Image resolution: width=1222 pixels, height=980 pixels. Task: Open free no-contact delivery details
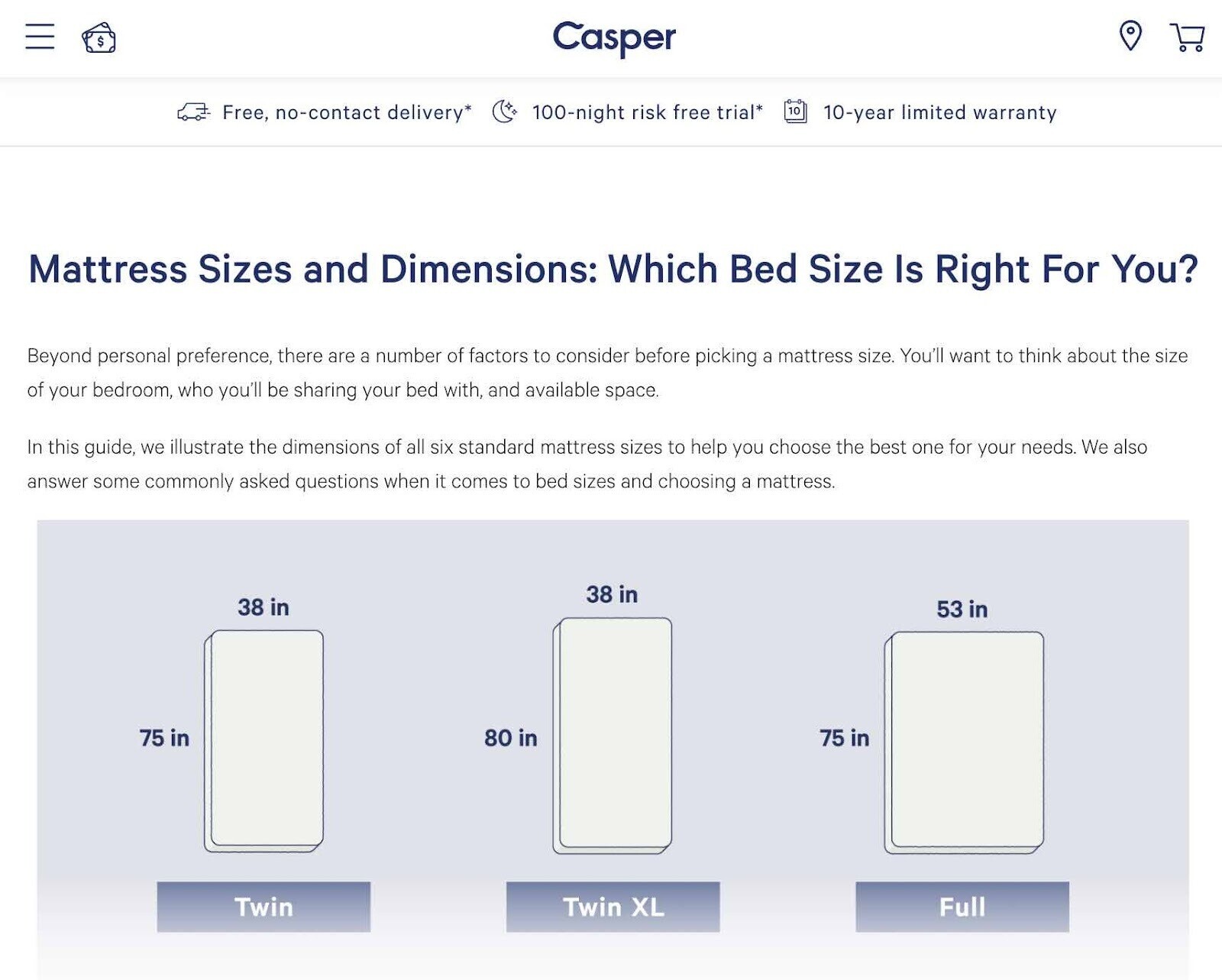coord(347,112)
